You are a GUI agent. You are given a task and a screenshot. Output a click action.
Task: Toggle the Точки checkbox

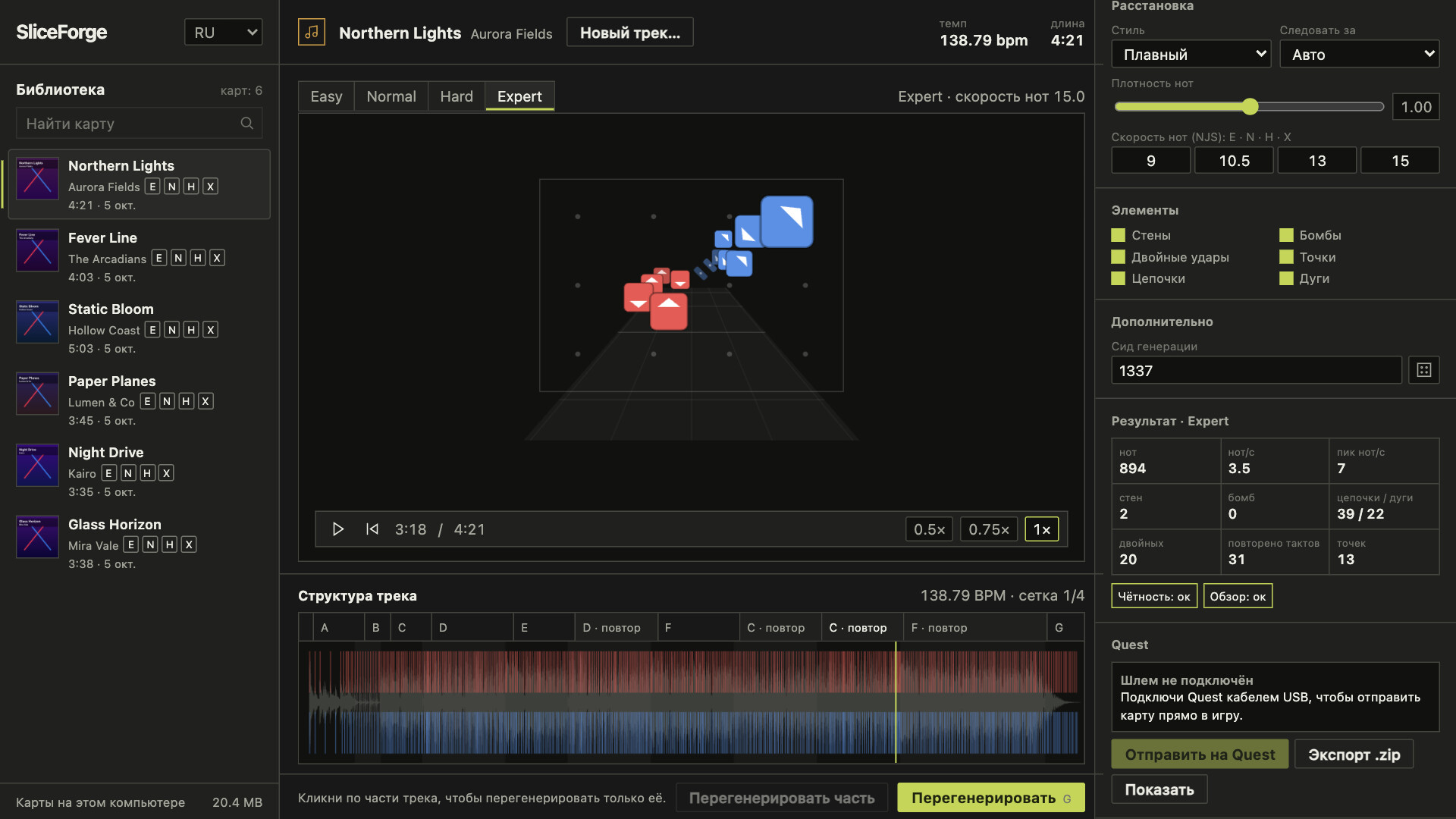(1286, 257)
